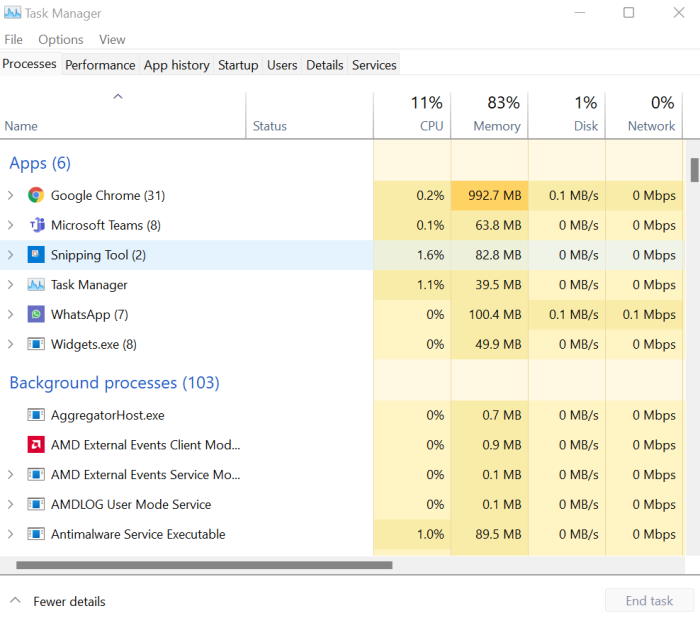The image size is (700, 623).
Task: Select the AggregatorHost.exe icon
Action: pyautogui.click(x=36, y=415)
